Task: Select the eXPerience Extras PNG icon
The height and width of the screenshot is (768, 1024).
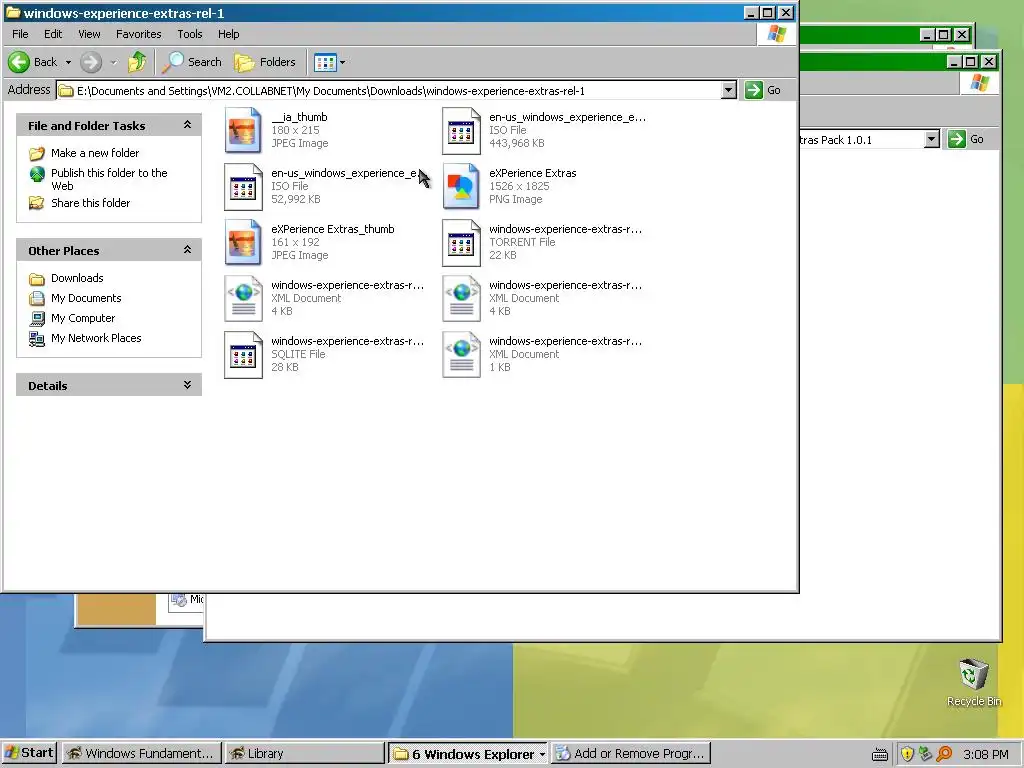Action: 461,186
